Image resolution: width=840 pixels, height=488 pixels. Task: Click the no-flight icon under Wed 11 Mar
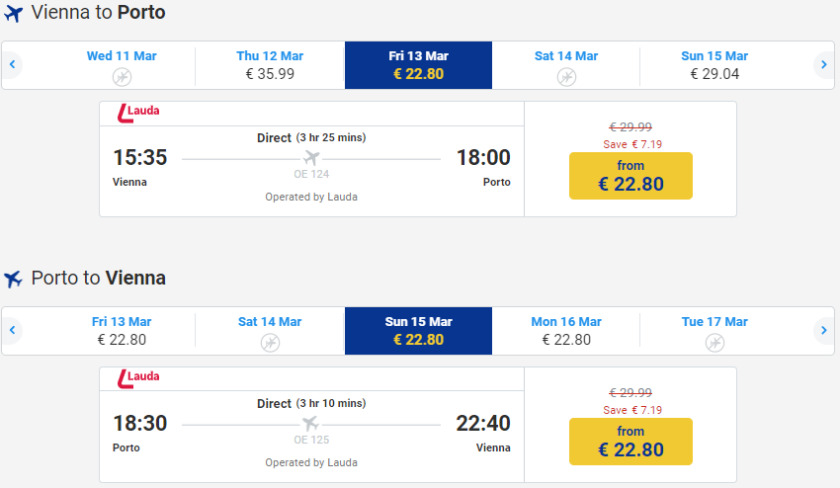121,77
